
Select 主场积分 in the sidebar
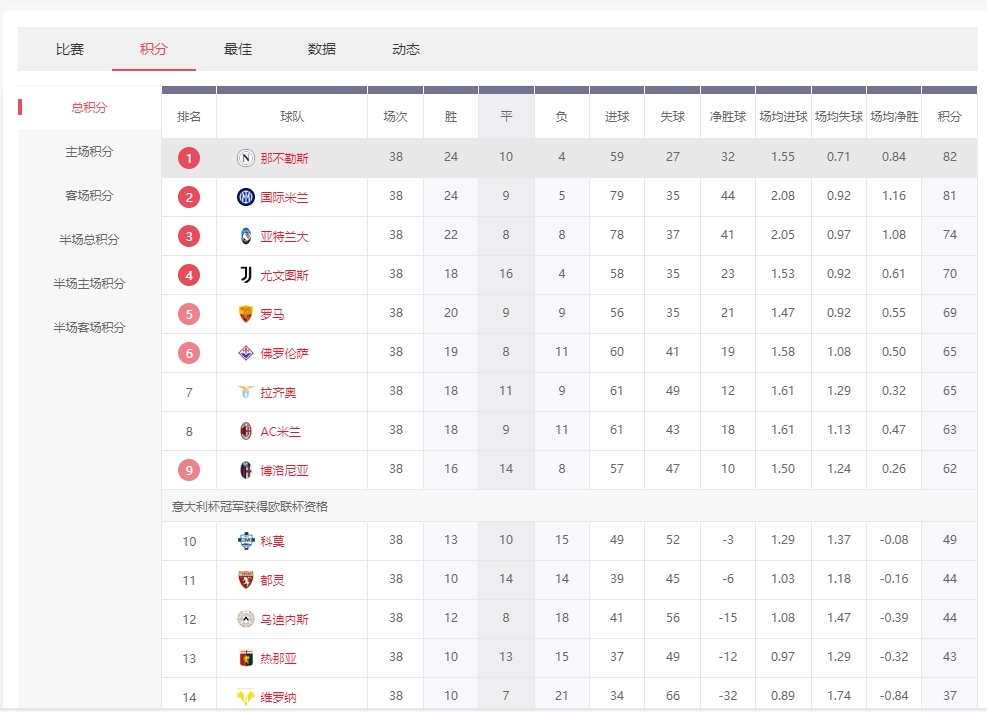89,152
